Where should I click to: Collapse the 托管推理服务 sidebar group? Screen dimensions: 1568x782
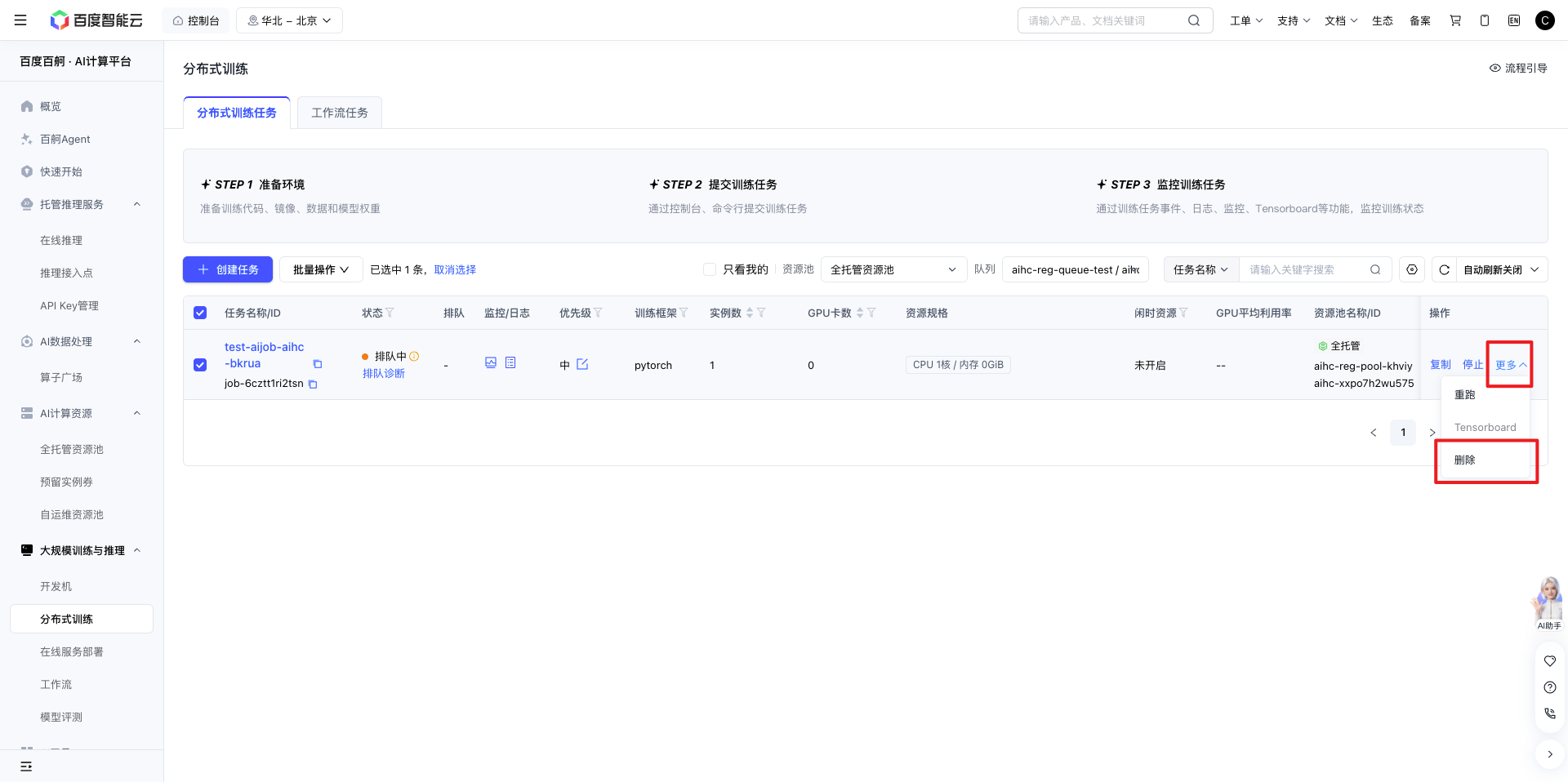[x=137, y=204]
